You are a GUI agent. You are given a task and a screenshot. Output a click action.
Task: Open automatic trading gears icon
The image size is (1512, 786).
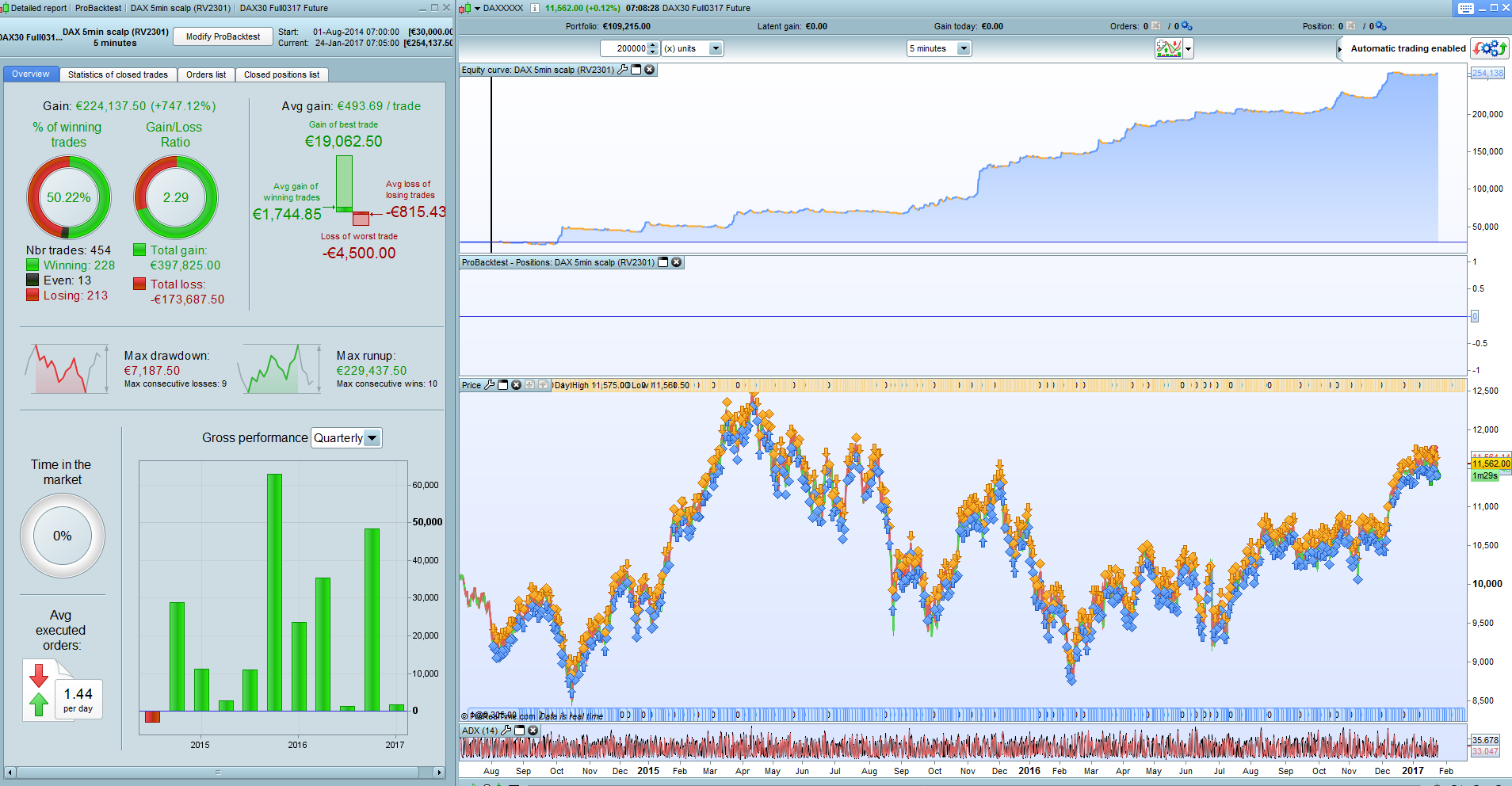(x=1490, y=48)
